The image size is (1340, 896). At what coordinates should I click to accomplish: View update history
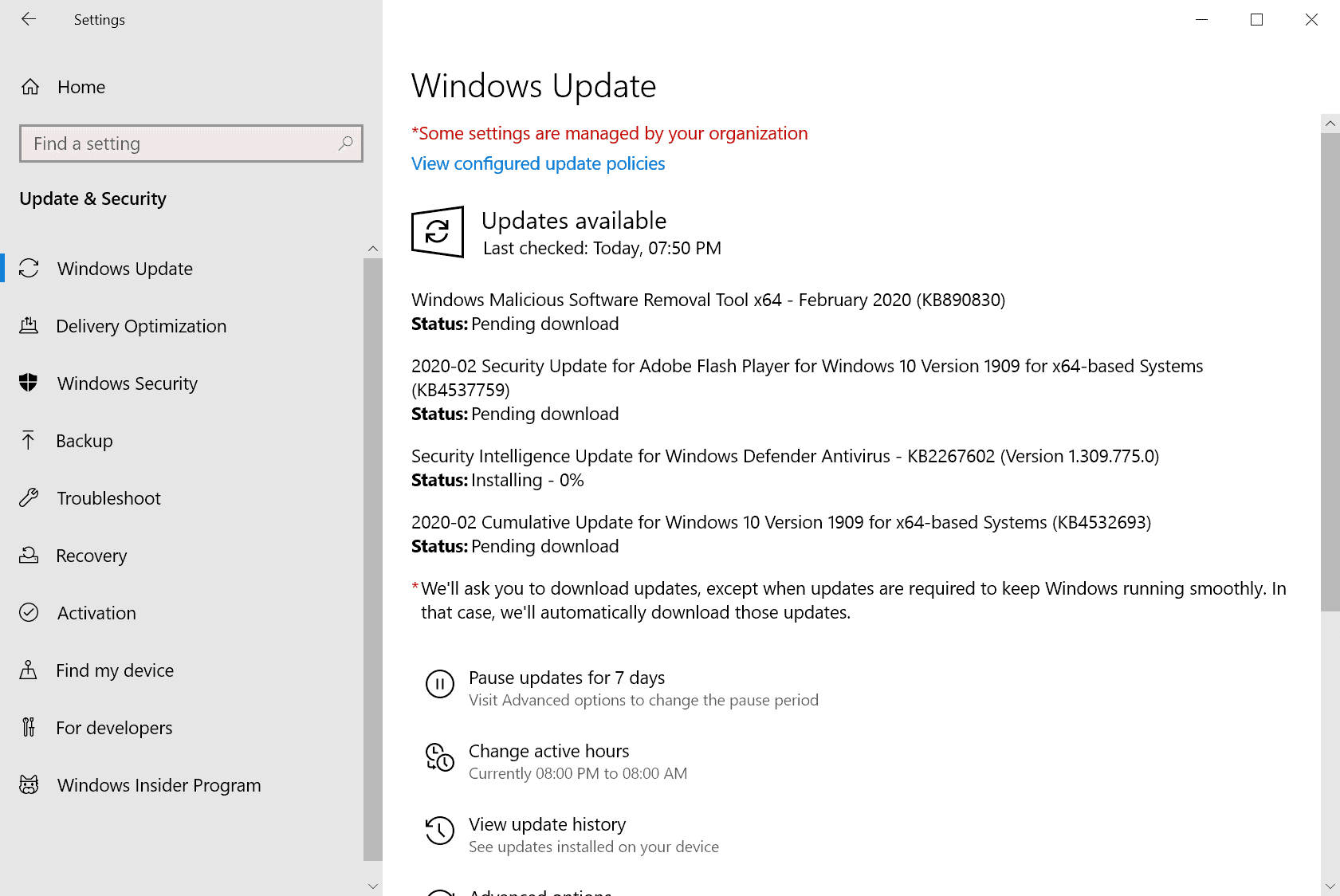pos(547,824)
